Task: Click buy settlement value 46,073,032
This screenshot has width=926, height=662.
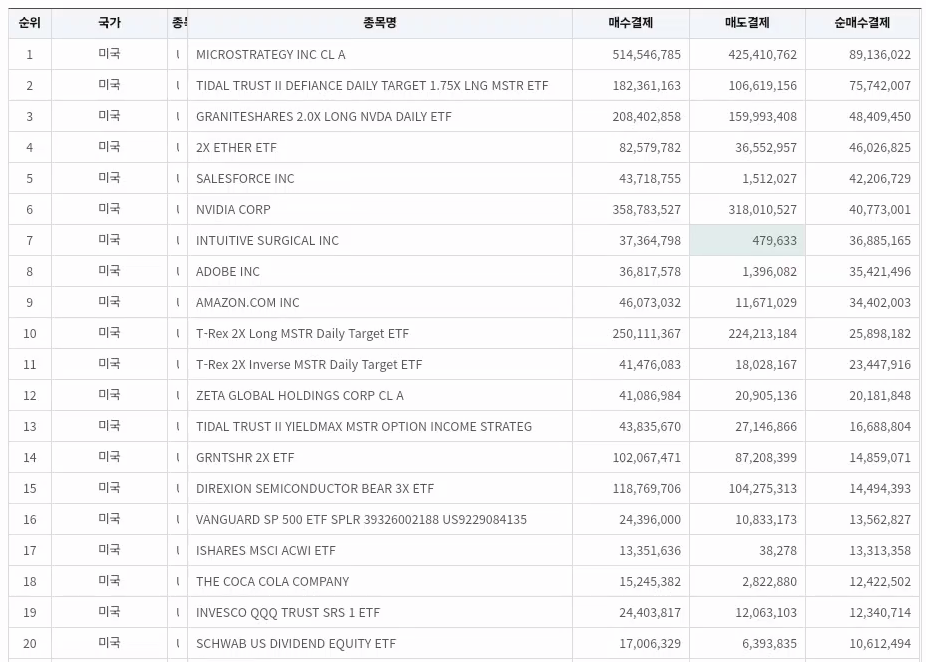Action: tap(650, 303)
